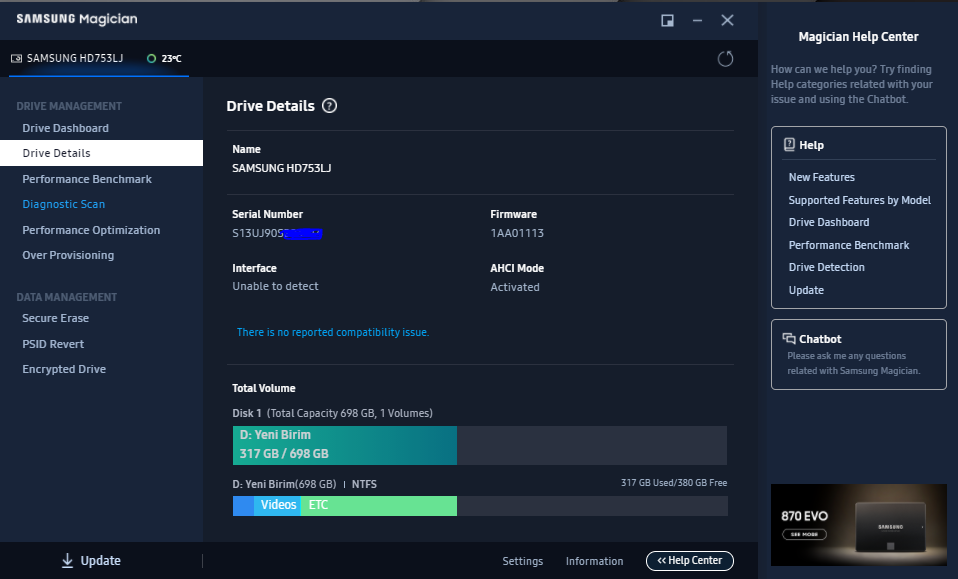This screenshot has height=579, width=958.
Task: Click See More on 870 EVO banner
Action: click(804, 534)
